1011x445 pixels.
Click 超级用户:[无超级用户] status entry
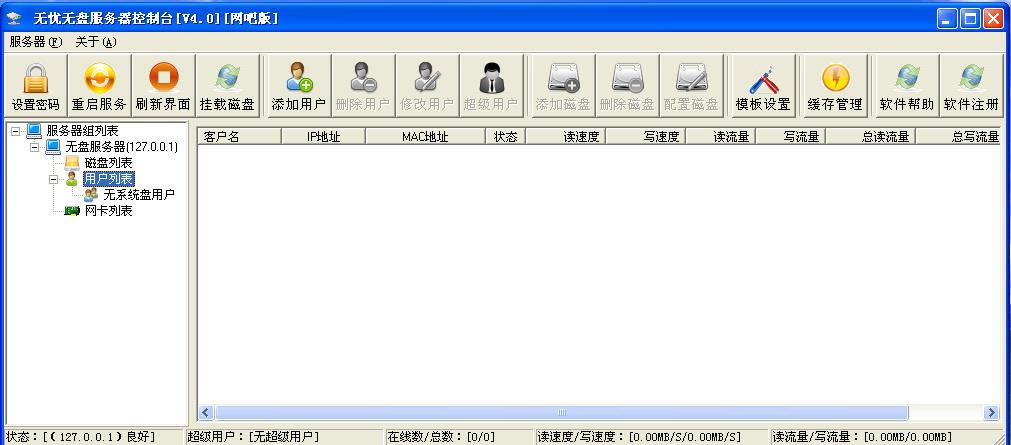click(x=253, y=437)
